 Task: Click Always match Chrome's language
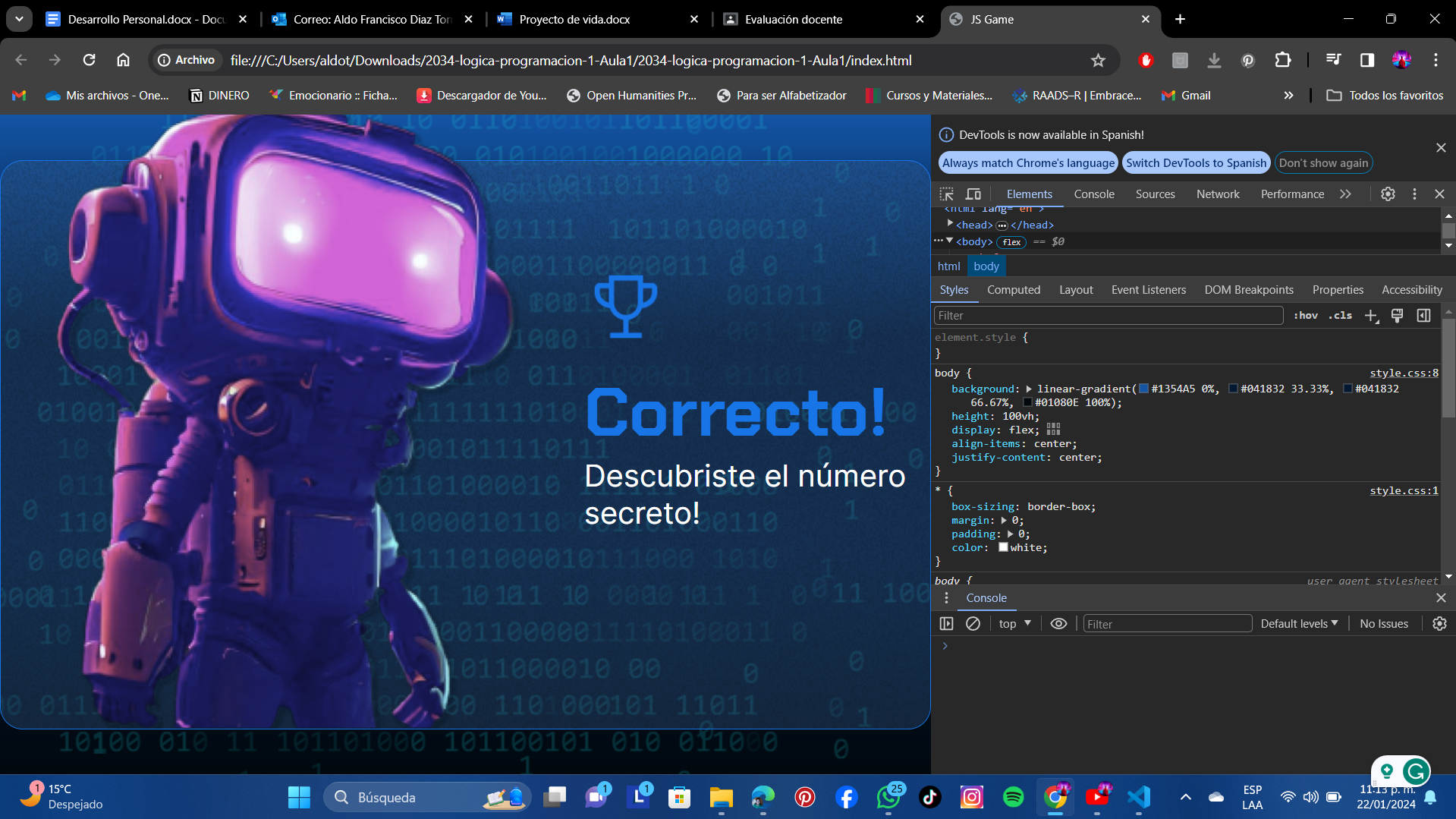[1028, 163]
